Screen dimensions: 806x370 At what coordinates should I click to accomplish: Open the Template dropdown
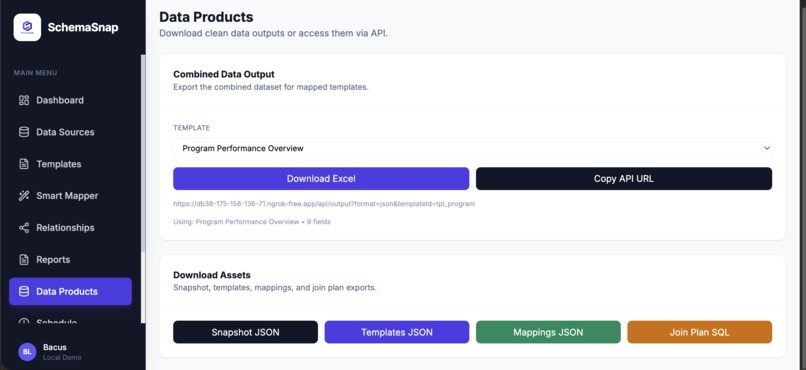click(472, 148)
